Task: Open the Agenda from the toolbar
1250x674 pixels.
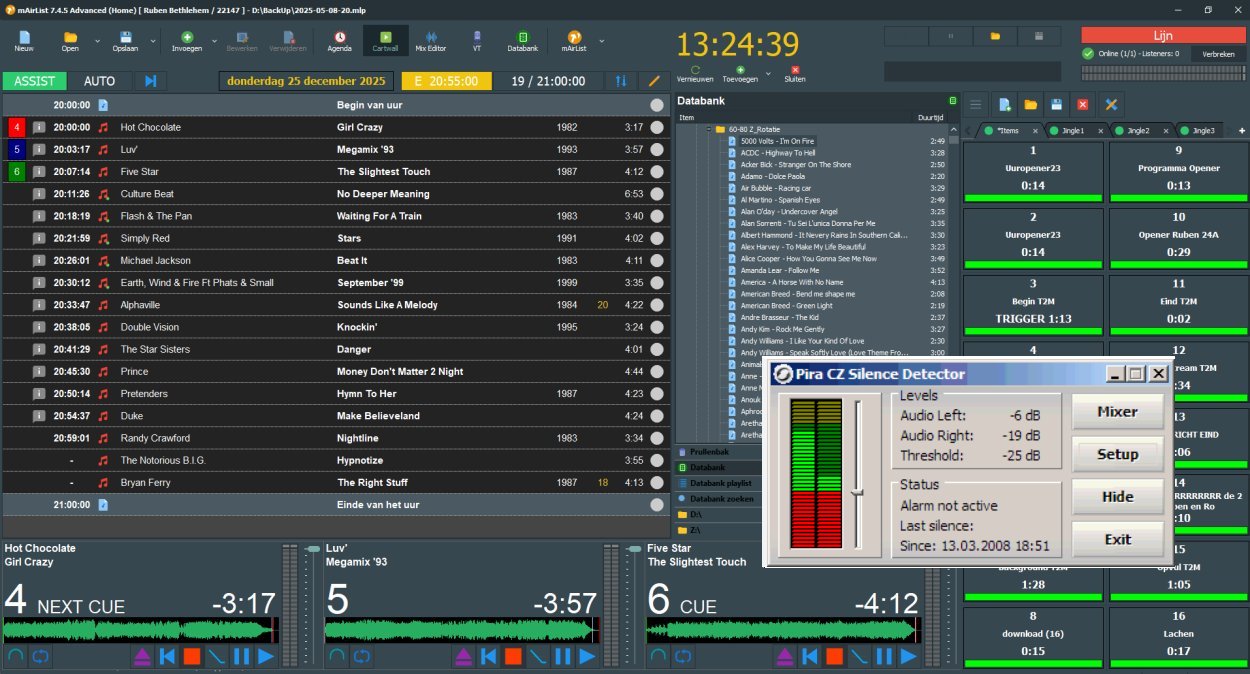Action: pyautogui.click(x=339, y=40)
